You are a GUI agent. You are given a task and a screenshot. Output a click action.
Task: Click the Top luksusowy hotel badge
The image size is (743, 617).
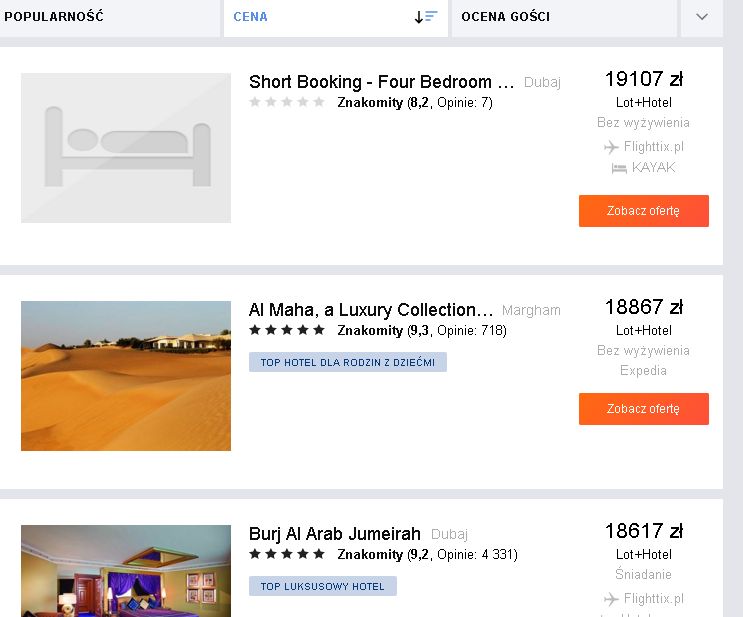point(323,586)
